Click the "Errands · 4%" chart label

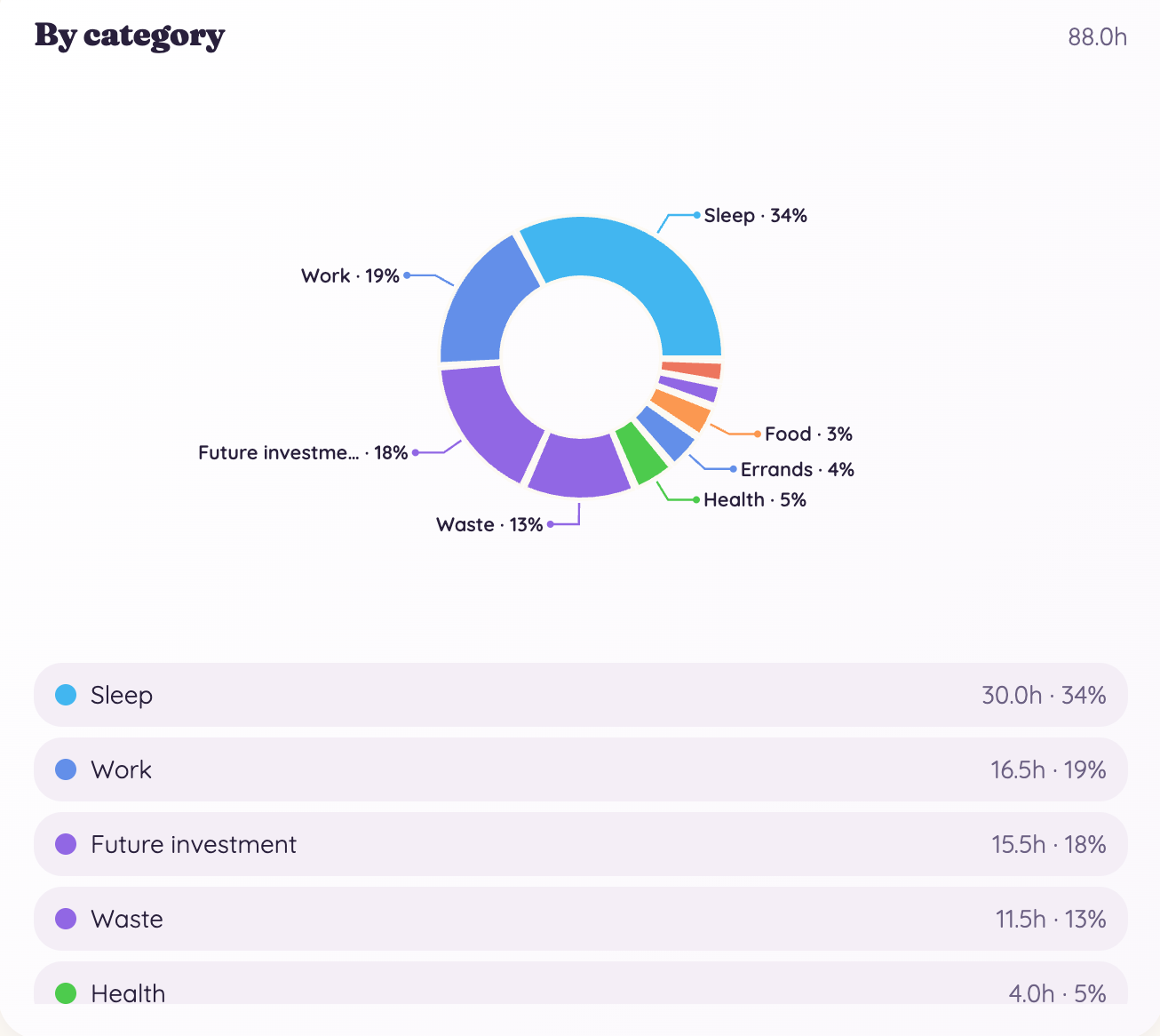(798, 469)
